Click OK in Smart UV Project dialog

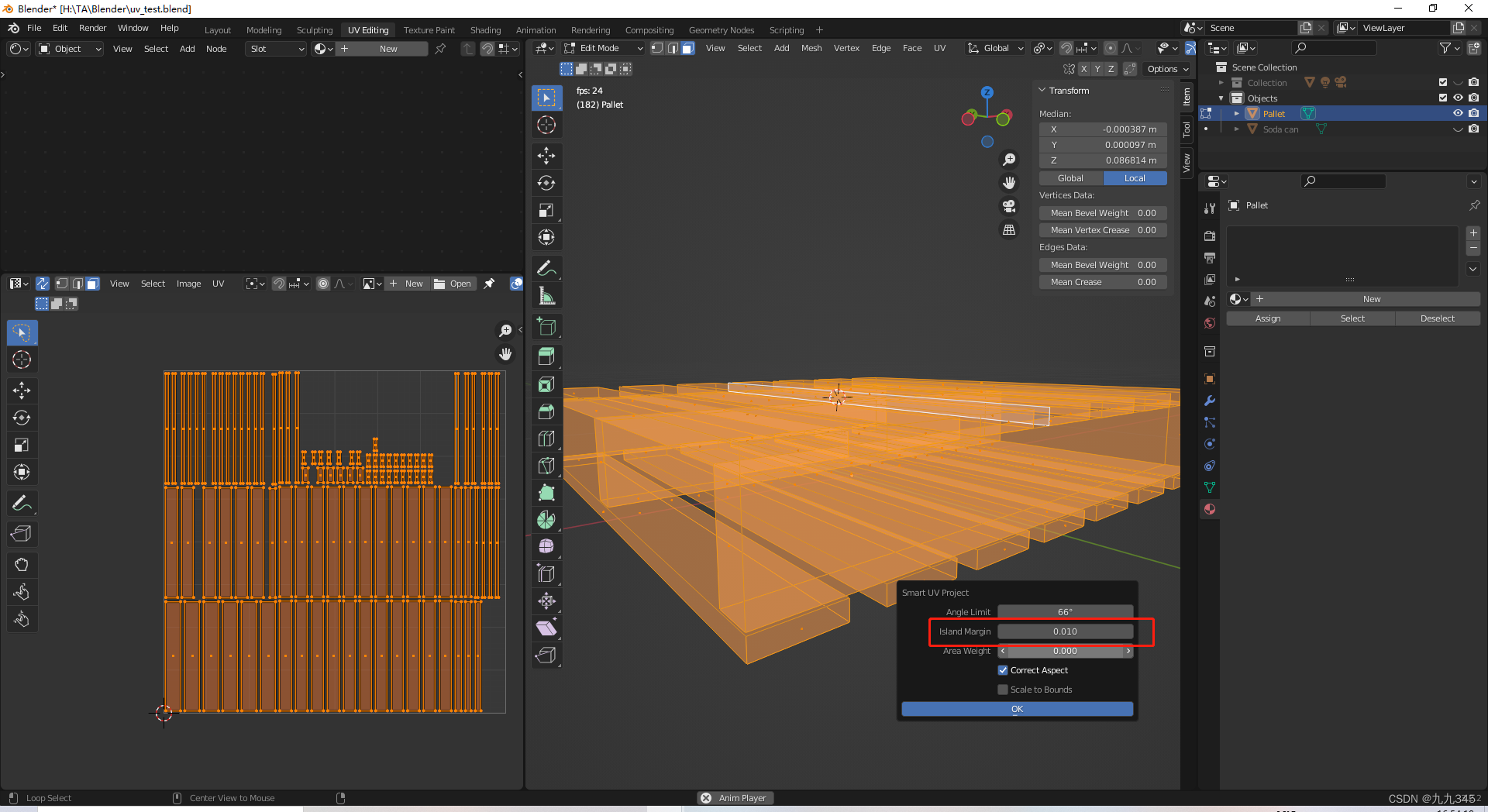pos(1017,709)
